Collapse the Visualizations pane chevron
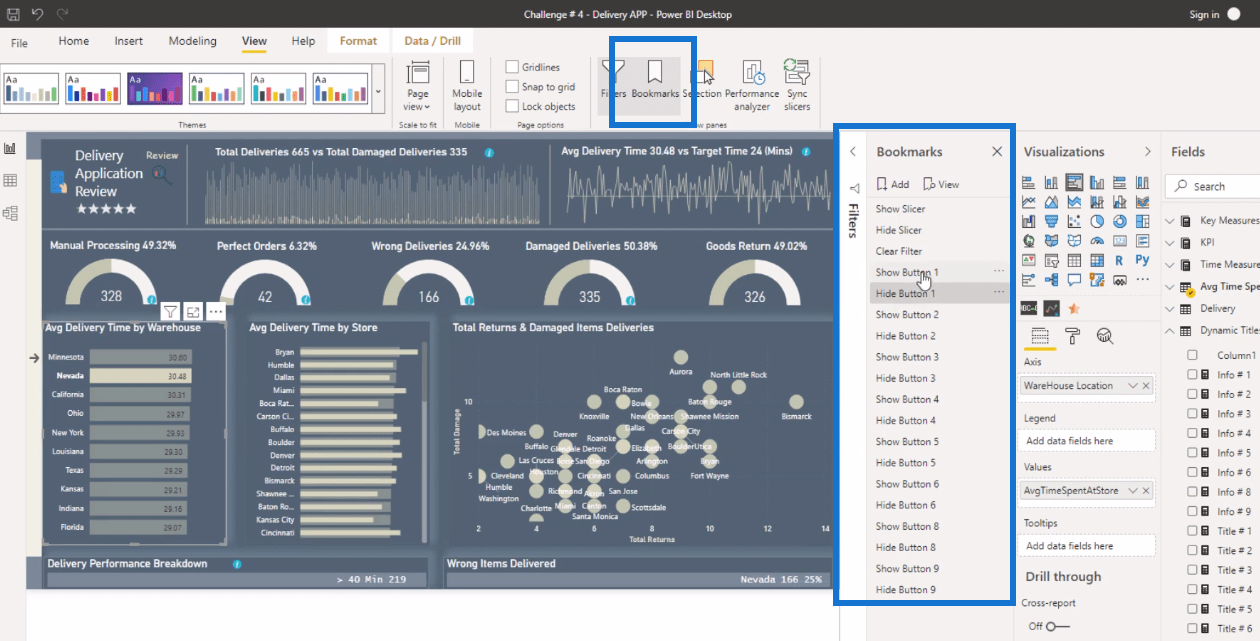 [1147, 152]
